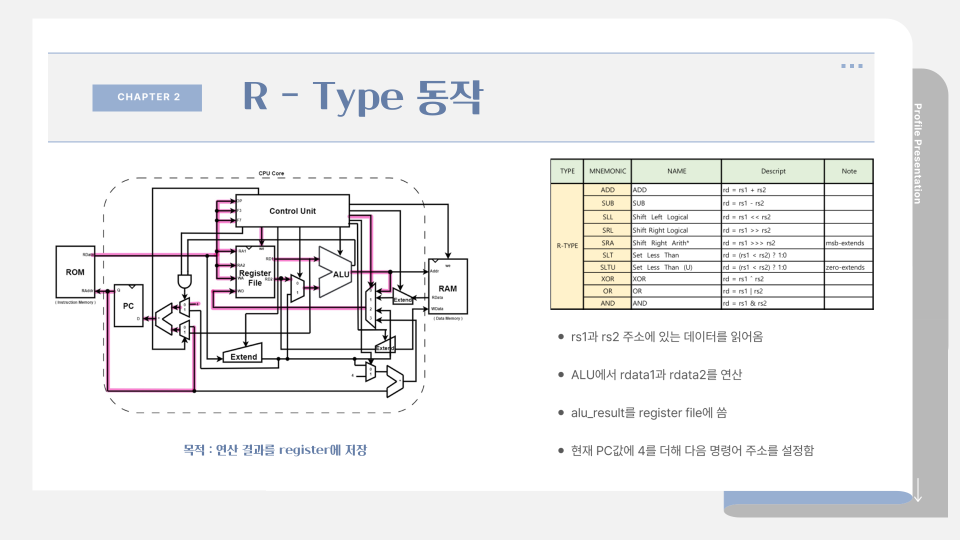Click the TYPE column header
This screenshot has width=960, height=540.
(x=567, y=171)
